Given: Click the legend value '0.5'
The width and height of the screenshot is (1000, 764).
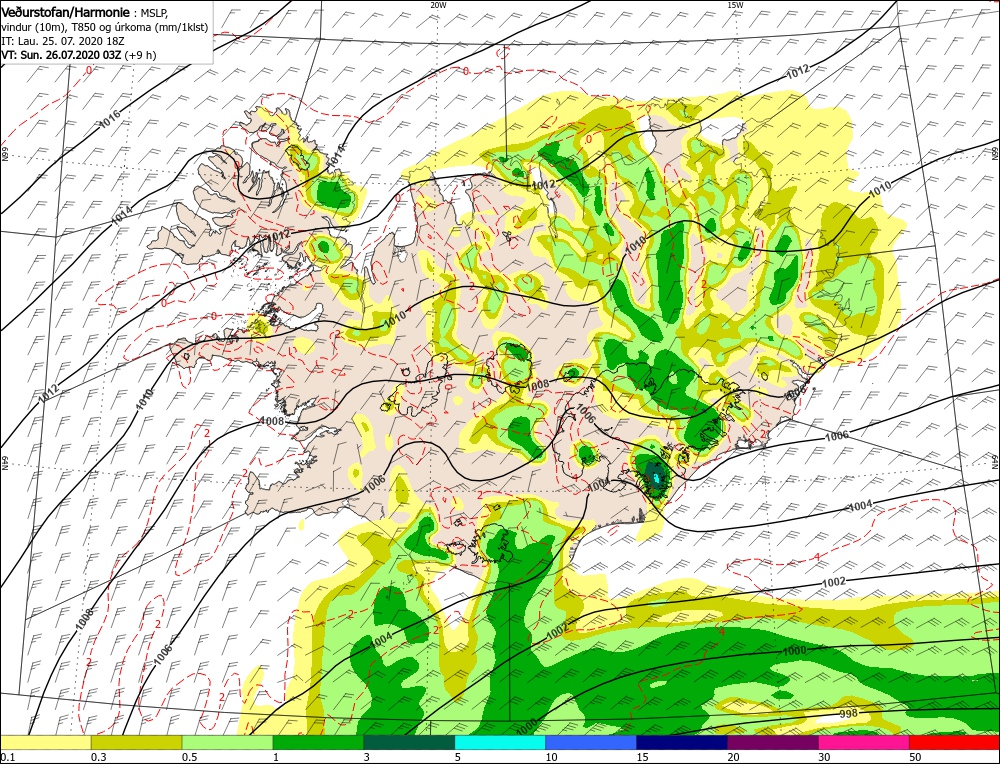Looking at the screenshot, I should (x=189, y=757).
